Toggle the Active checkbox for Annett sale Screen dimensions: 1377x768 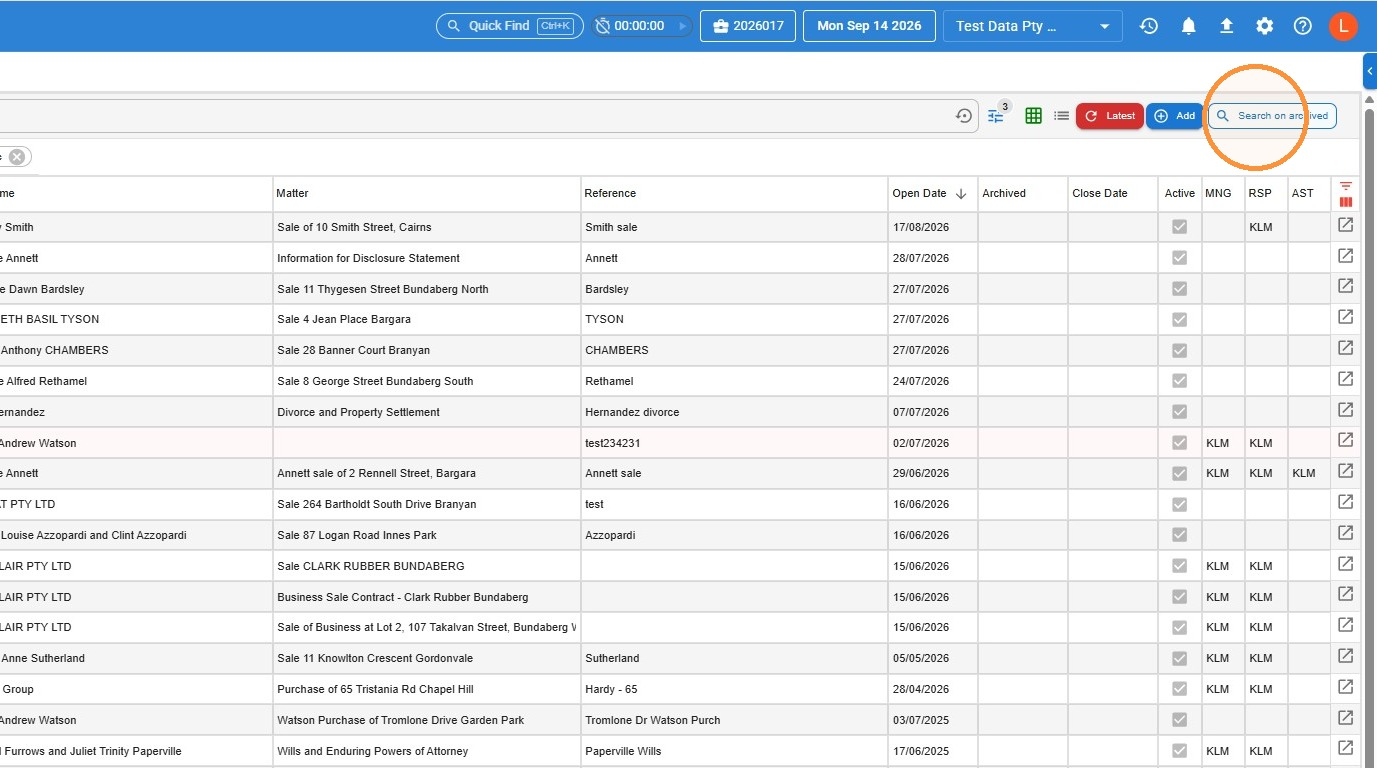(x=1180, y=473)
